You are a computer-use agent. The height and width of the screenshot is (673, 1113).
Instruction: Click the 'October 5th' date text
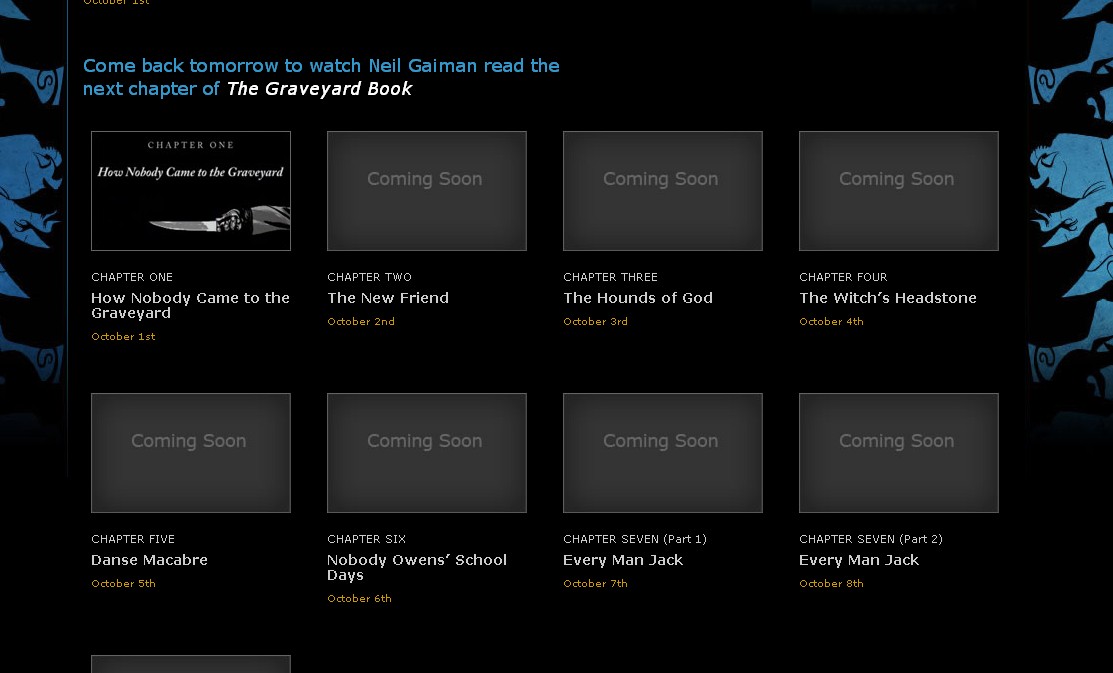pos(123,584)
